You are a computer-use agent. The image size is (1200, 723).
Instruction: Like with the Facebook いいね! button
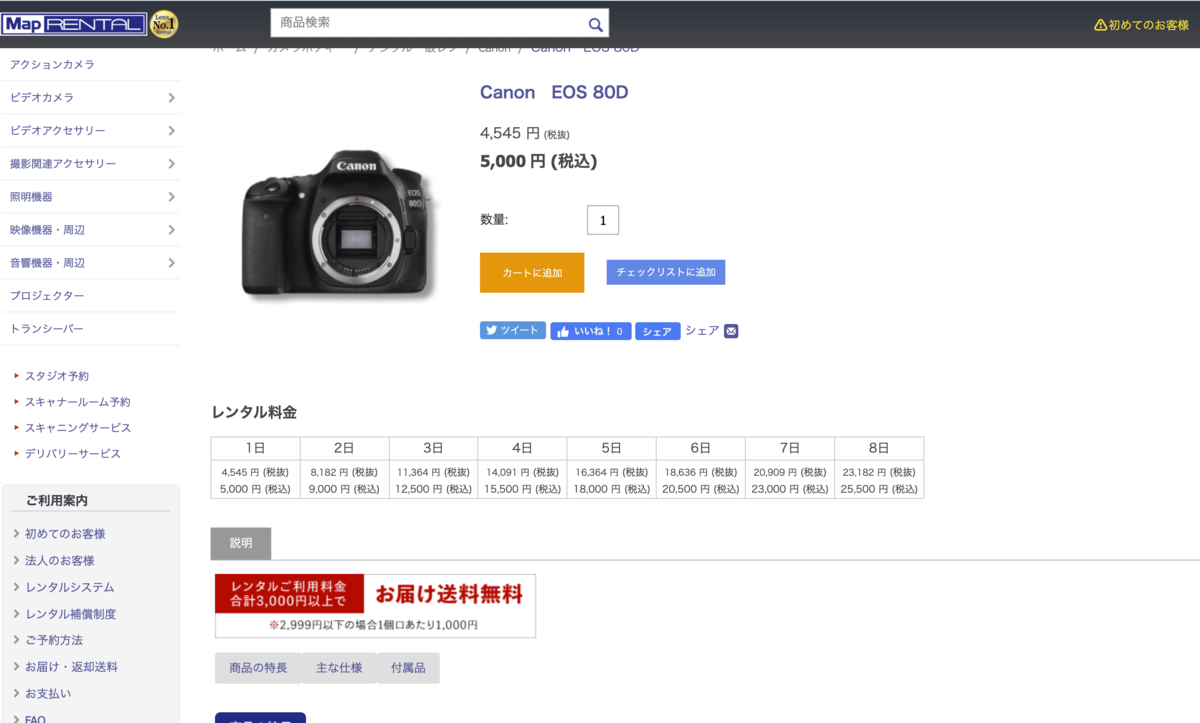[x=591, y=331]
